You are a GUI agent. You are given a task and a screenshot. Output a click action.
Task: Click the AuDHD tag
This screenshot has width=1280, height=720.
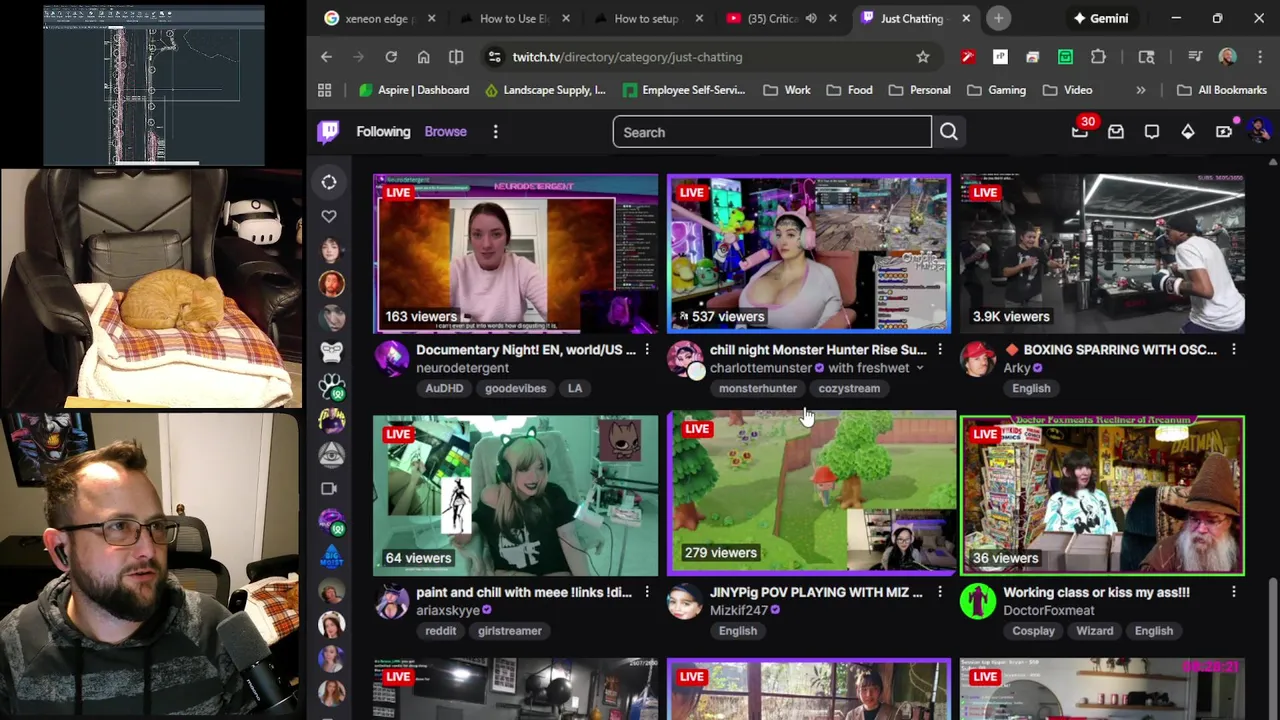click(444, 388)
